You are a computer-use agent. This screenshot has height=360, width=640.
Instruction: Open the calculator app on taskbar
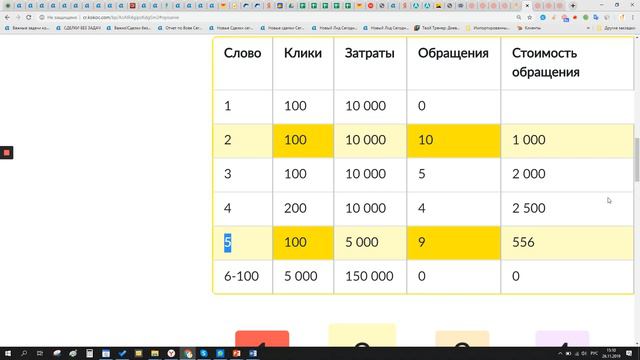pyautogui.click(x=89, y=353)
